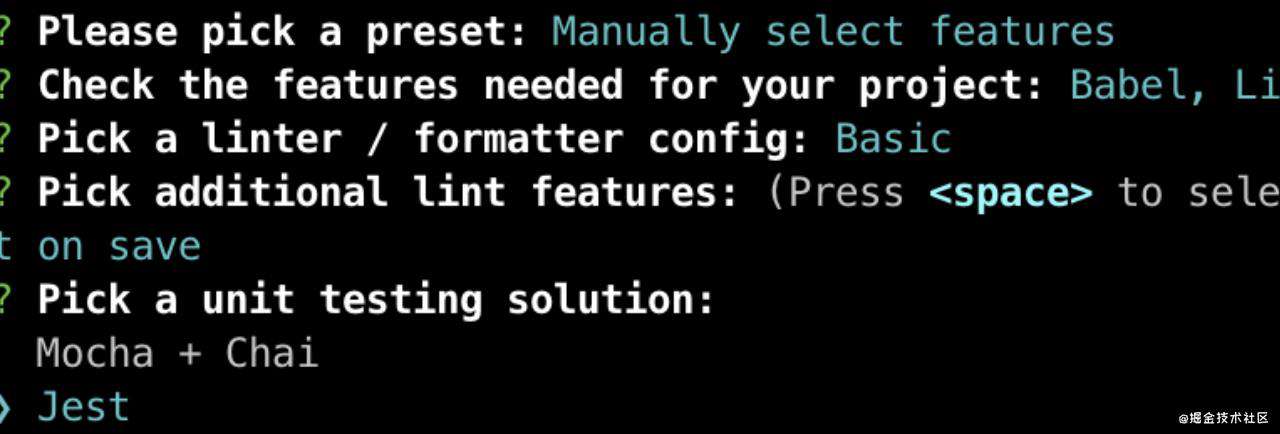
Task: Select the Mocha + Chai option
Action: [x=177, y=353]
